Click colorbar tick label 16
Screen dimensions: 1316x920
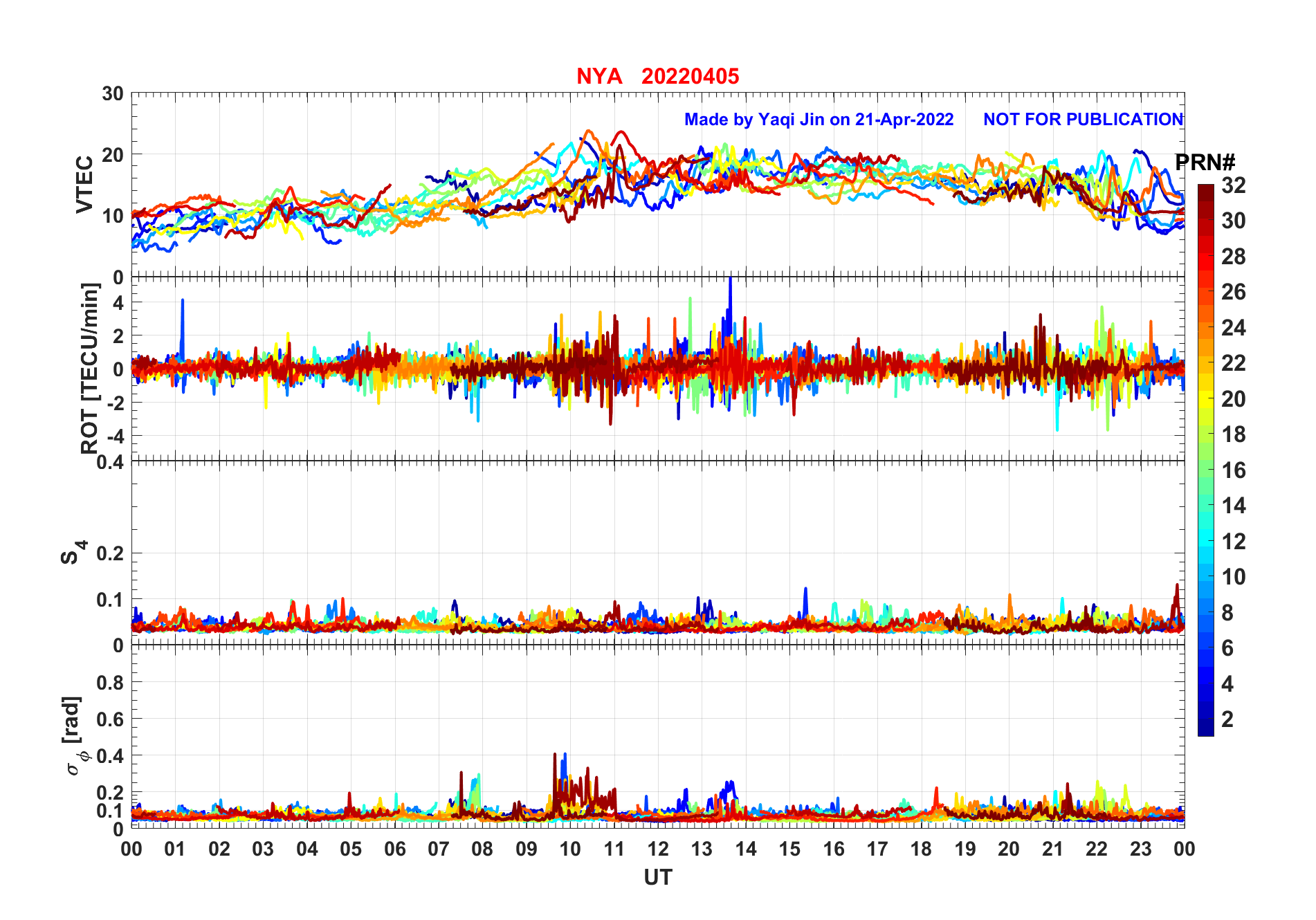tap(1233, 470)
